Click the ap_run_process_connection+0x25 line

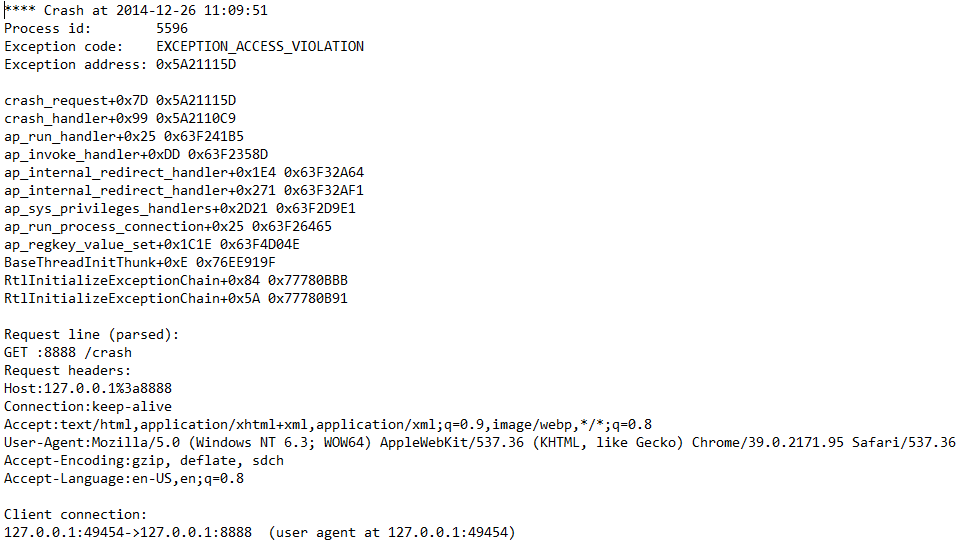tap(168, 227)
